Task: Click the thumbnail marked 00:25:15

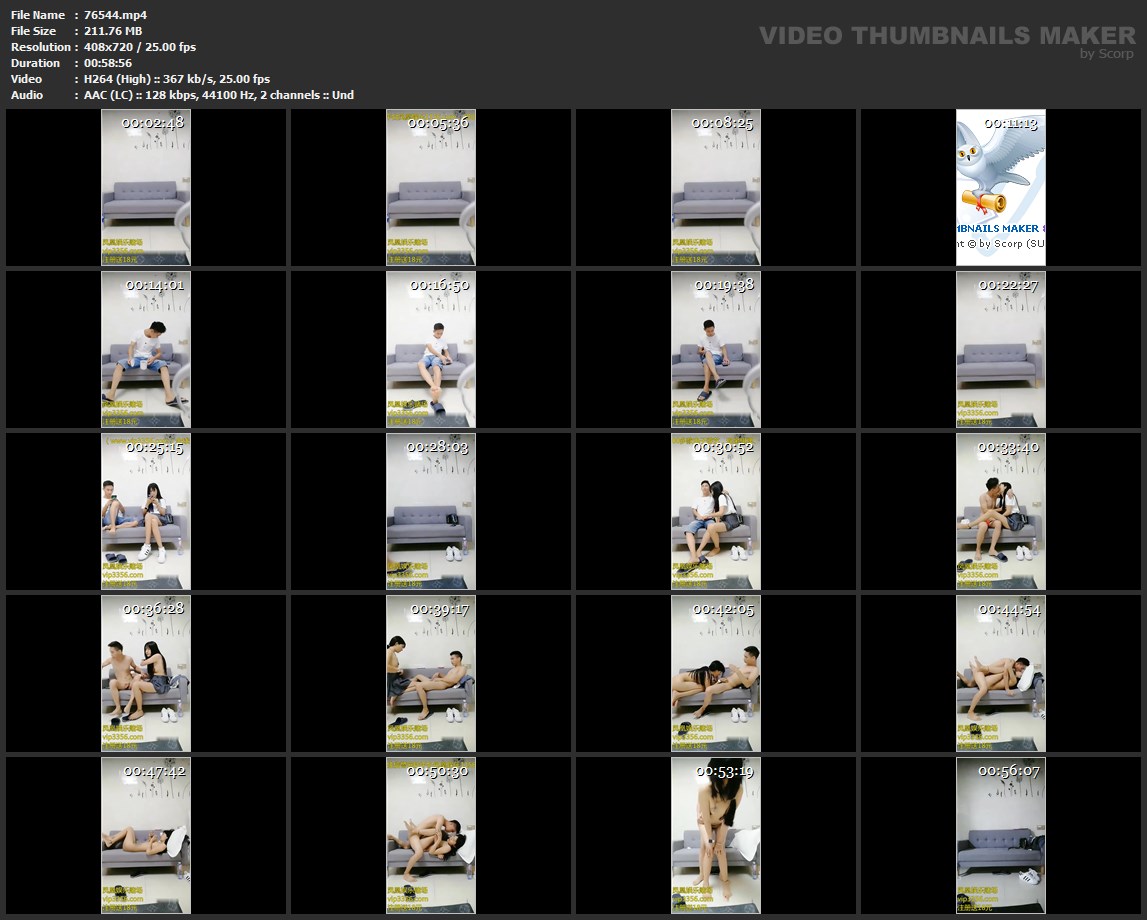Action: point(146,513)
